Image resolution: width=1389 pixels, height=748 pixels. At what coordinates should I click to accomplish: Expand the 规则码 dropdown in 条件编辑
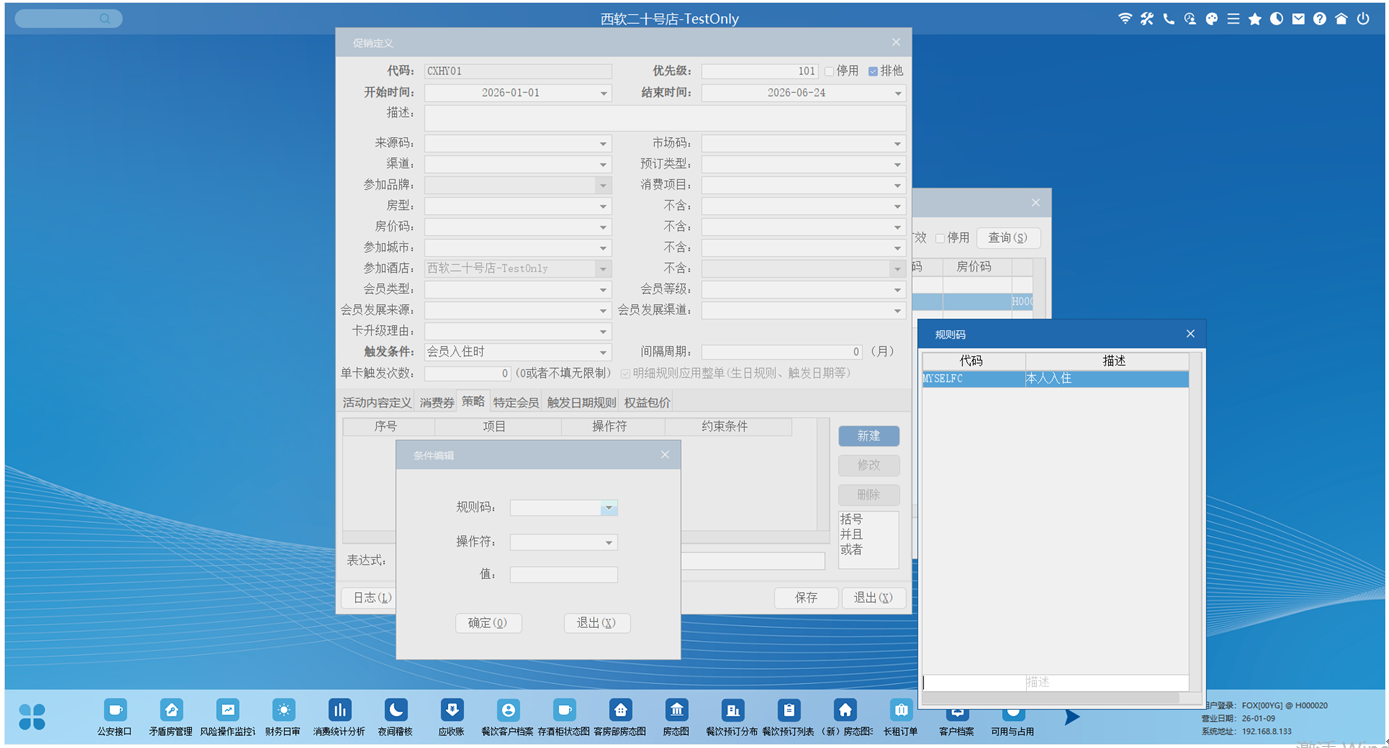click(x=609, y=508)
